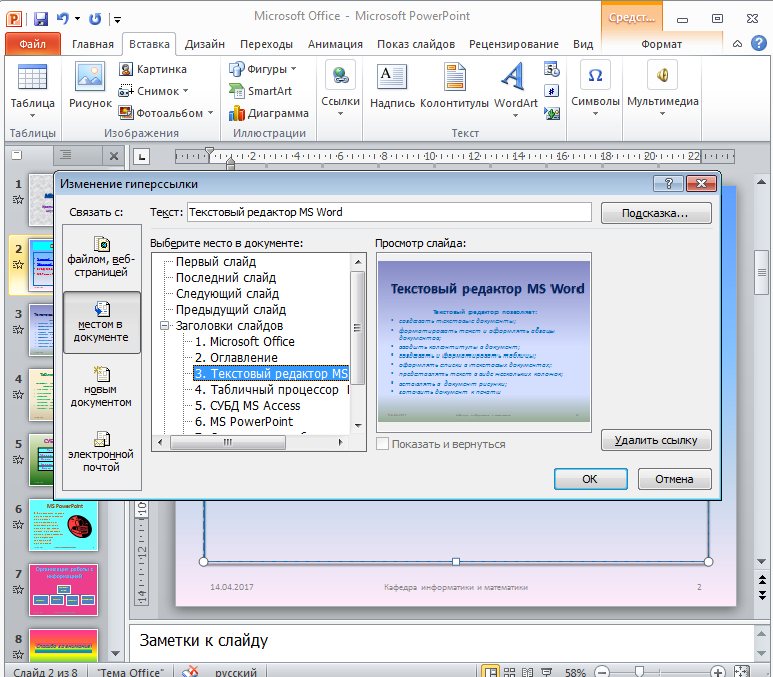Viewport: 773px width, 677px height.
Task: Click the 'Подсказка...' button
Action: [656, 213]
